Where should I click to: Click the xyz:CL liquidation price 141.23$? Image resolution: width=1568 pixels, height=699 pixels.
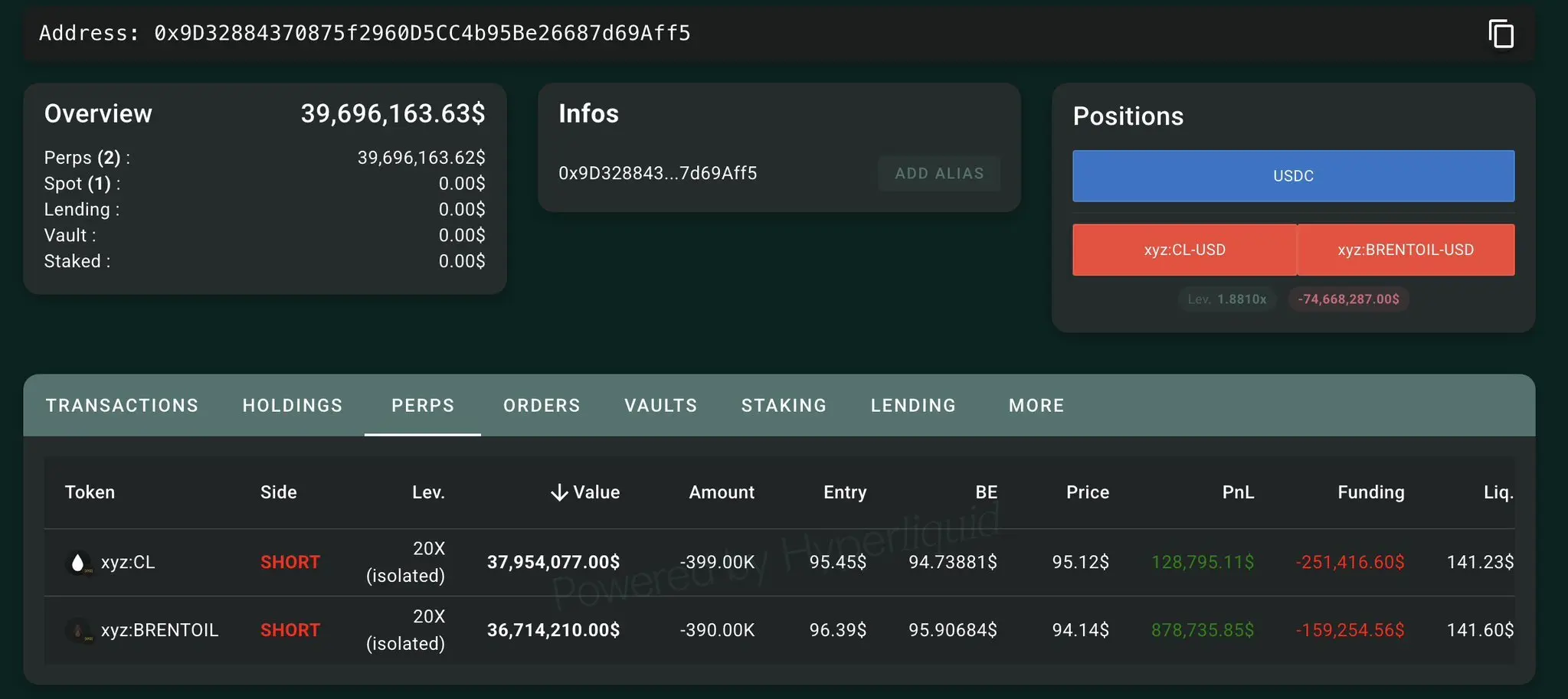1480,563
